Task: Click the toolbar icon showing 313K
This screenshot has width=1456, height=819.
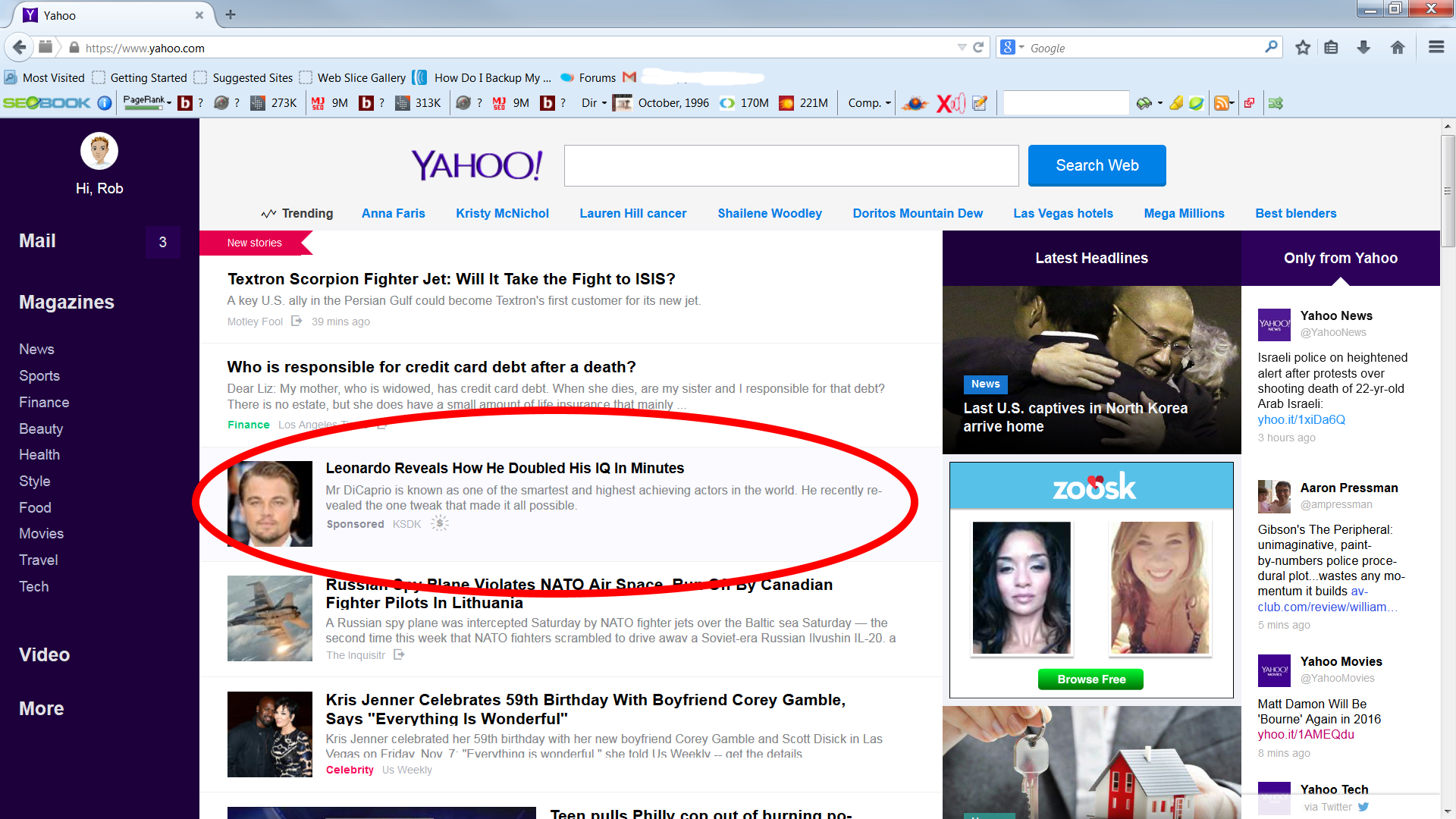Action: [x=403, y=102]
